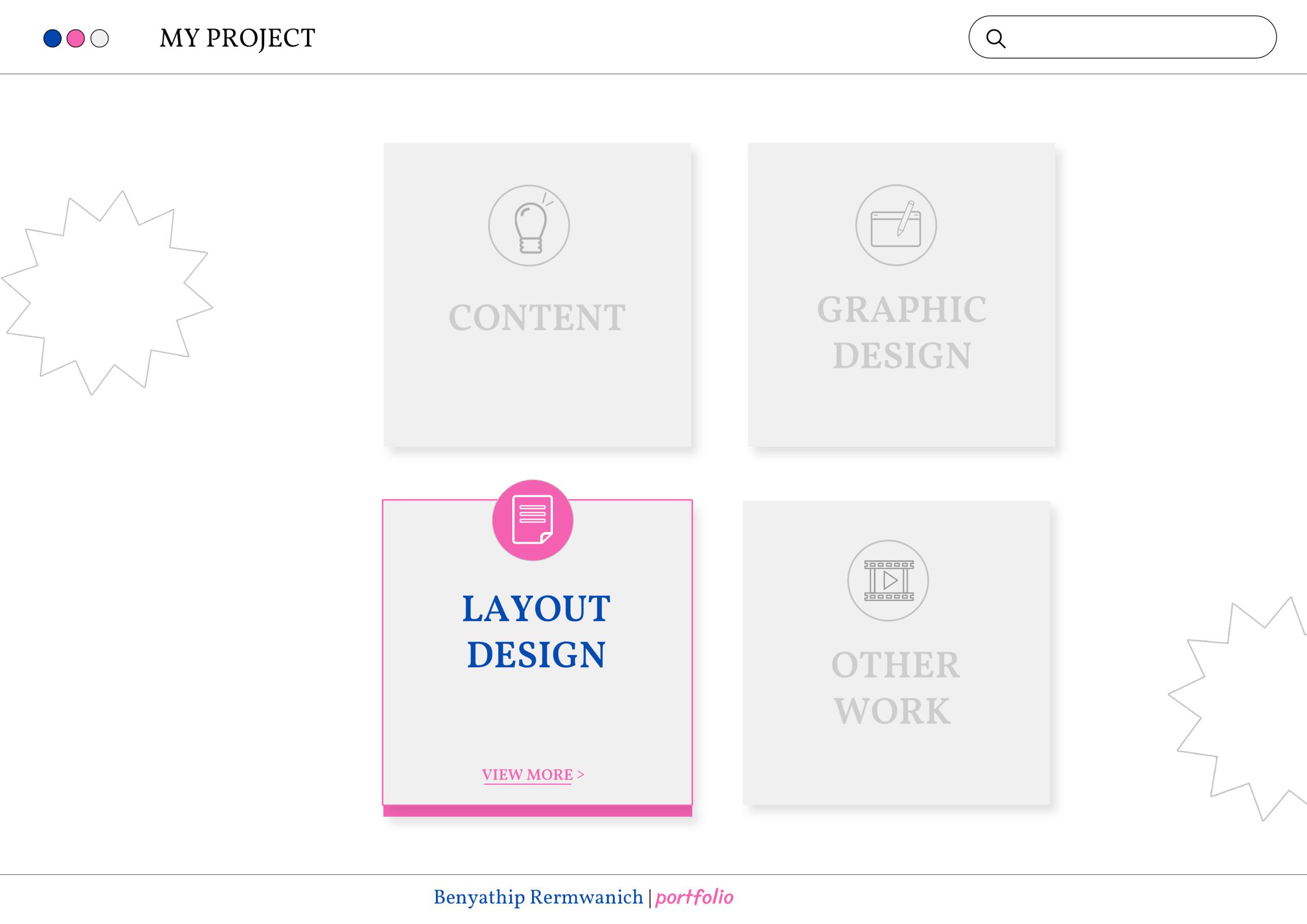Open the VIEW MORE link
Screen dimensions: 1307x924
pyautogui.click(x=527, y=774)
